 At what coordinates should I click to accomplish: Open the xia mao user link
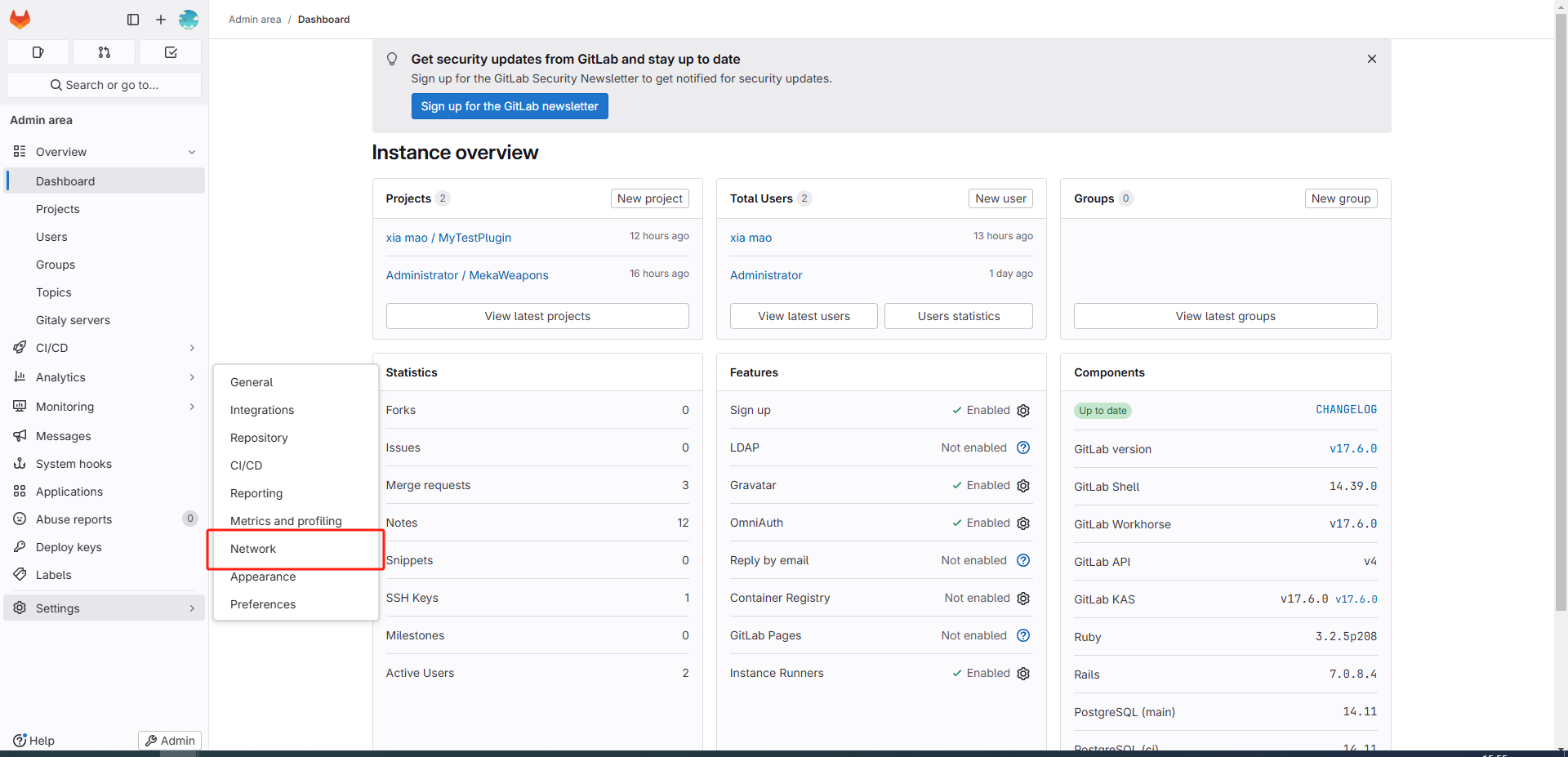[751, 238]
